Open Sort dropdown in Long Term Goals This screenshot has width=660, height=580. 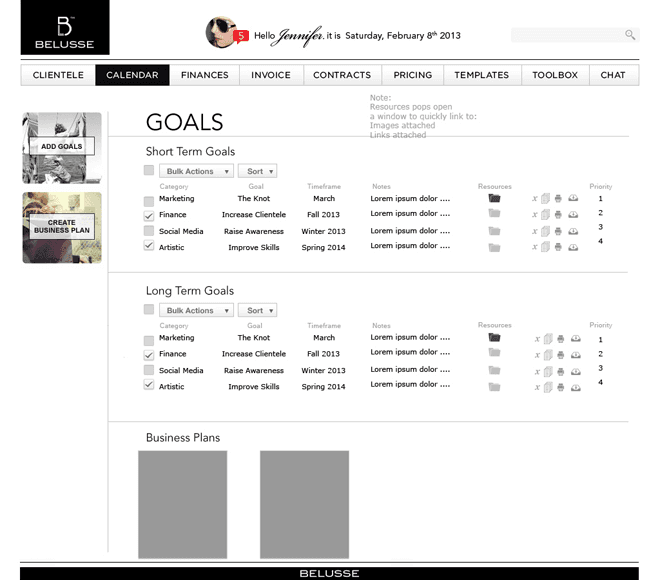[258, 310]
